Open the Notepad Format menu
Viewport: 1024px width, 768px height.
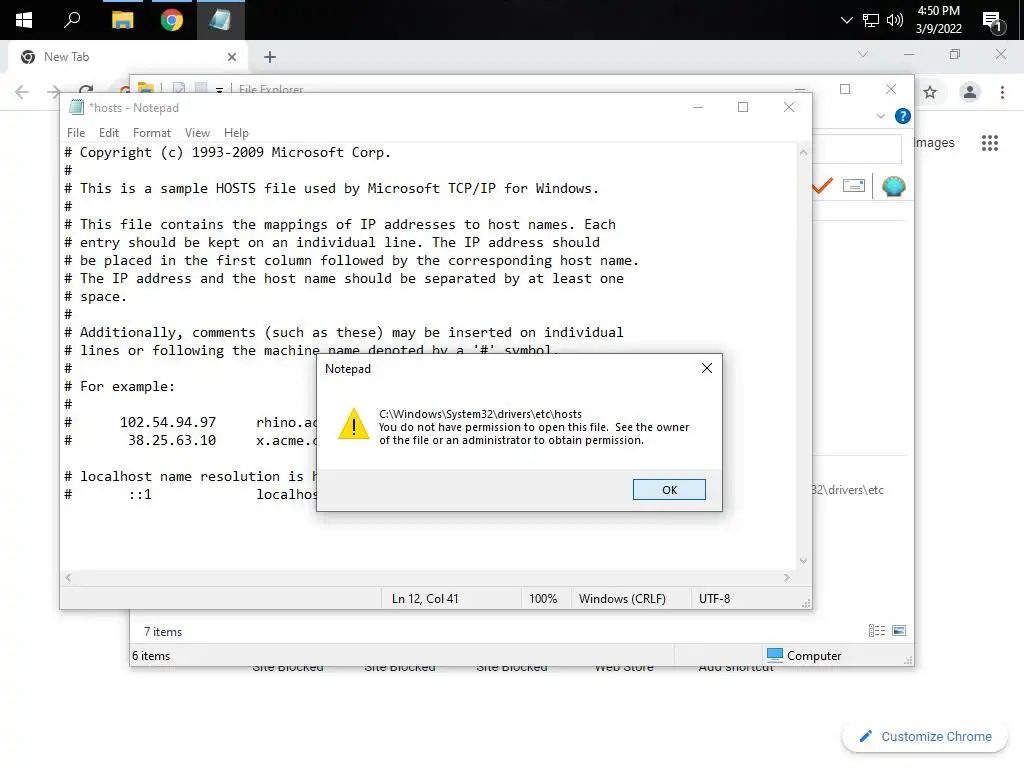click(x=152, y=133)
